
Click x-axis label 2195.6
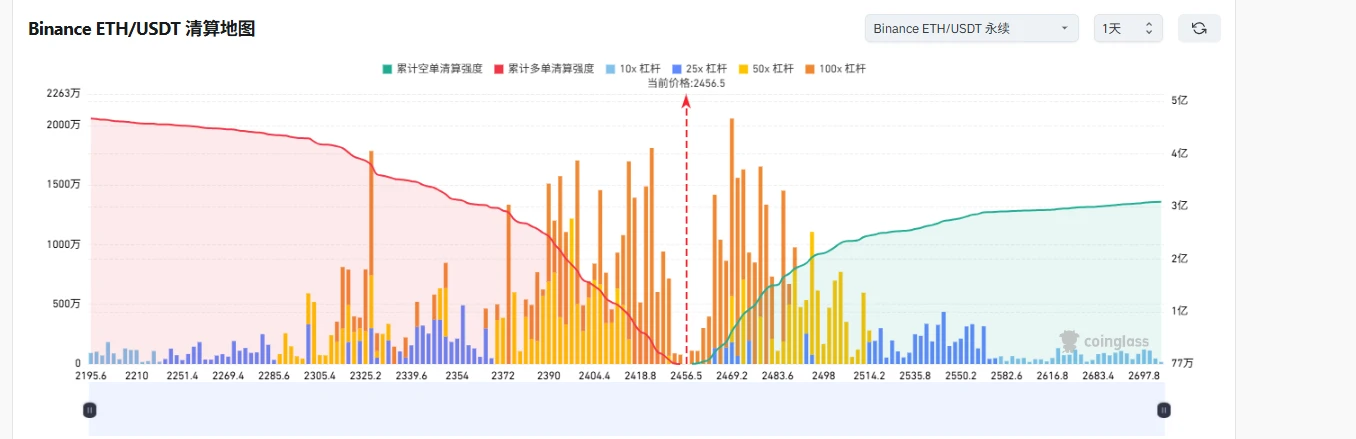tap(91, 376)
